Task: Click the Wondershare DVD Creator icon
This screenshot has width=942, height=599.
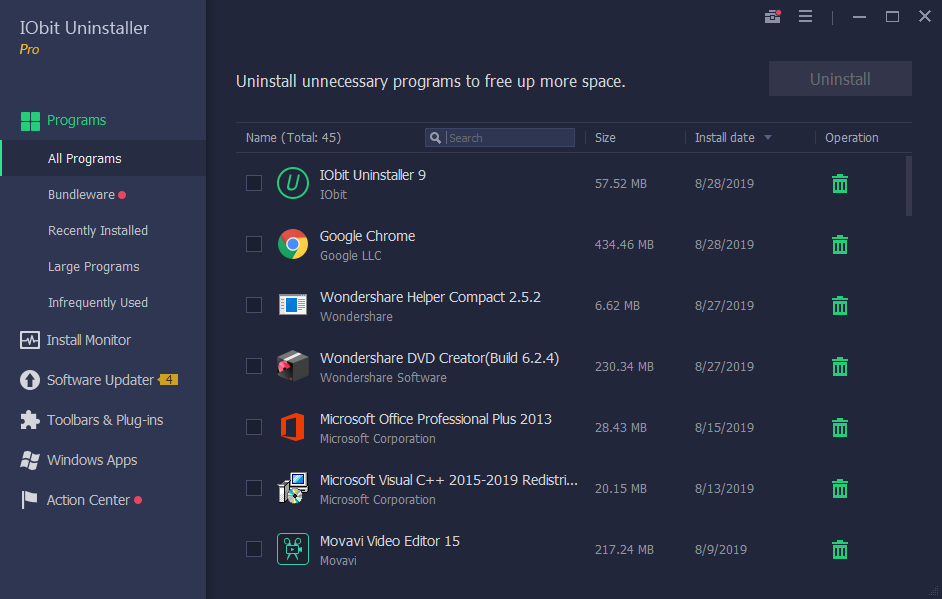Action: pos(293,366)
